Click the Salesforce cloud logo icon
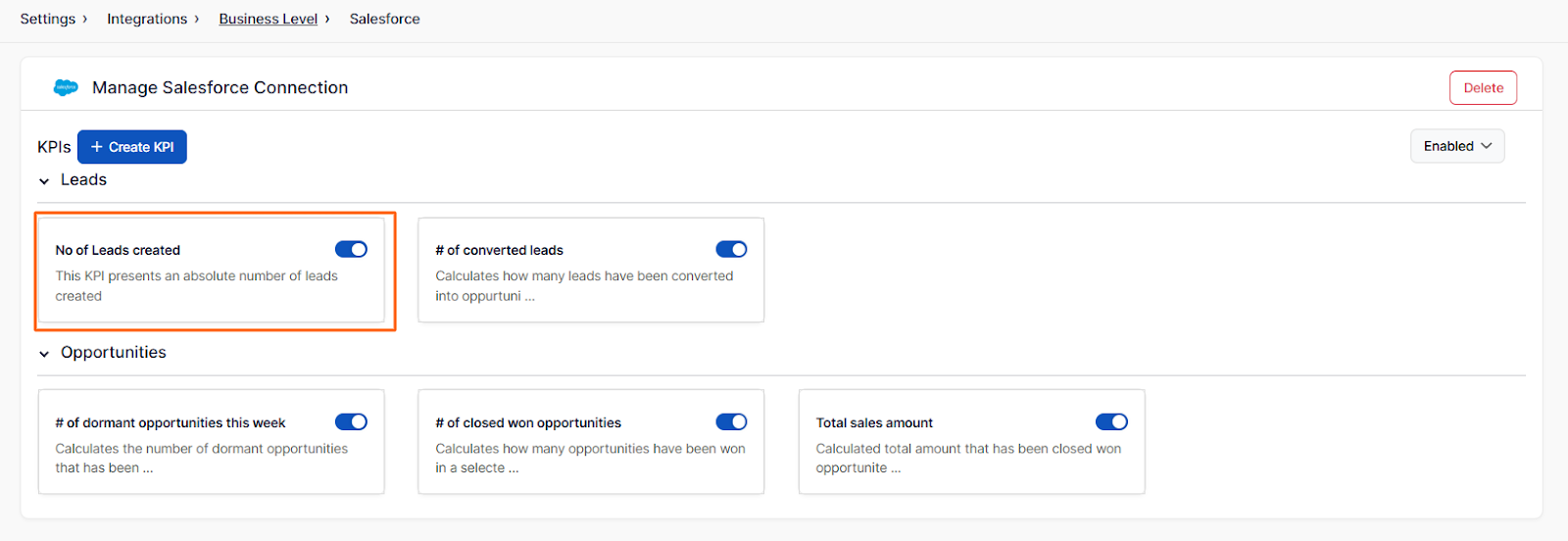This screenshot has height=541, width=1568. pyautogui.click(x=66, y=87)
